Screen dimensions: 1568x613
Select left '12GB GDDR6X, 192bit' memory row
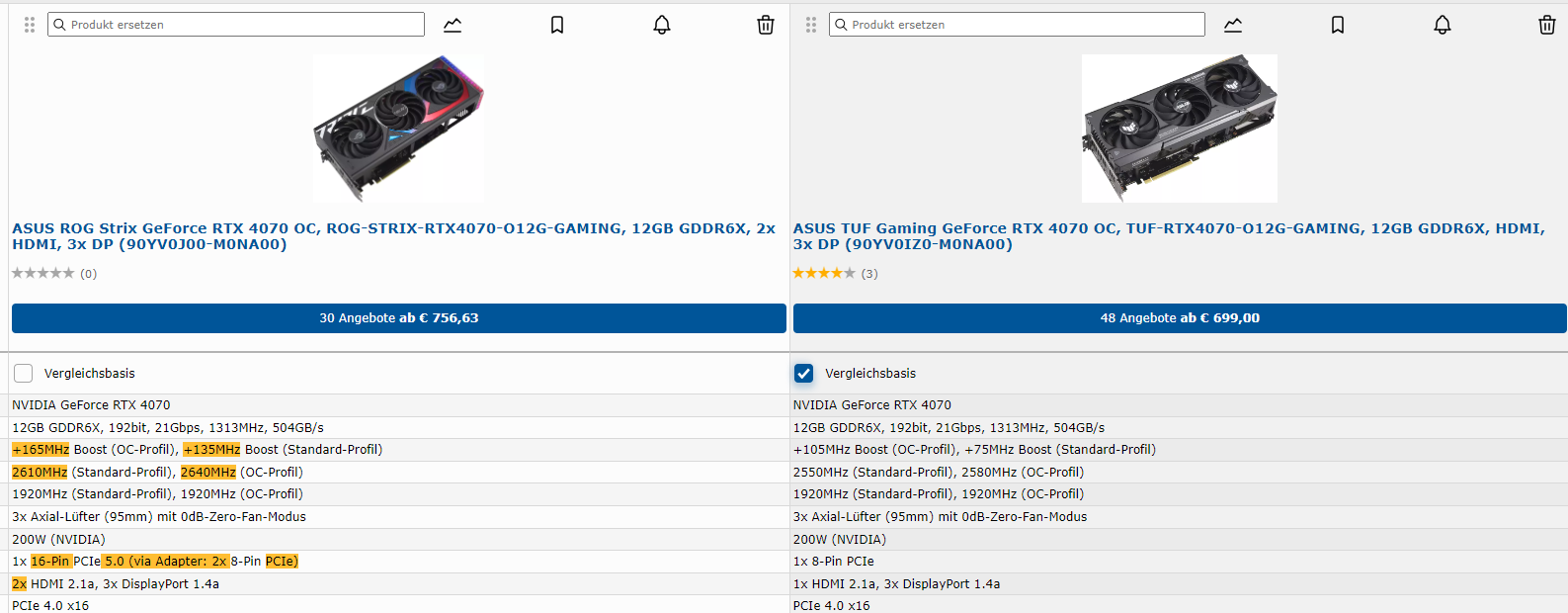tap(399, 428)
